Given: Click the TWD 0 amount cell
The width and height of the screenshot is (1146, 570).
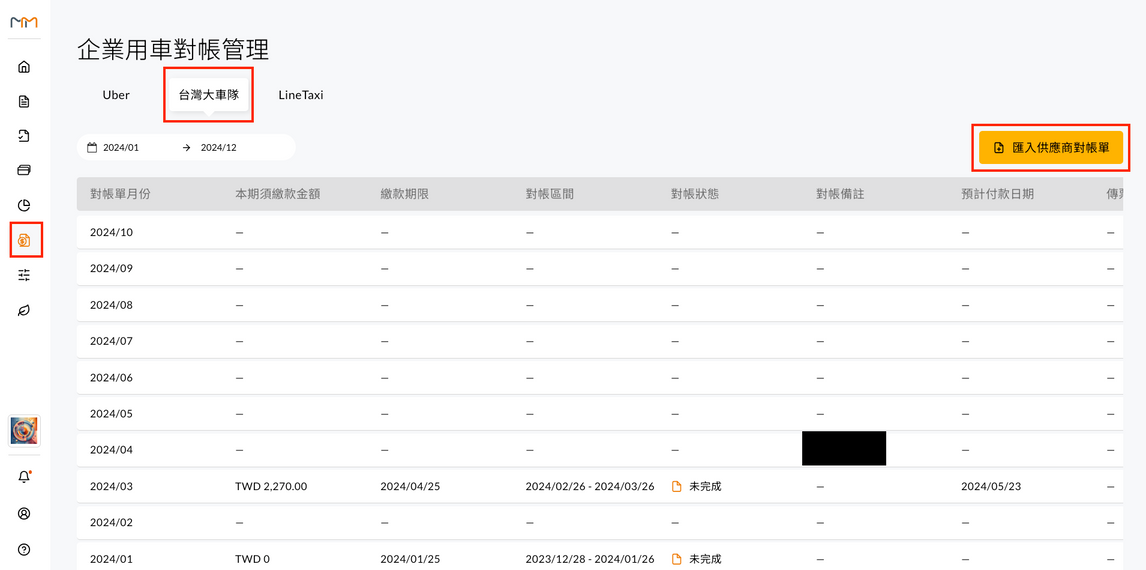Looking at the screenshot, I should tap(253, 560).
